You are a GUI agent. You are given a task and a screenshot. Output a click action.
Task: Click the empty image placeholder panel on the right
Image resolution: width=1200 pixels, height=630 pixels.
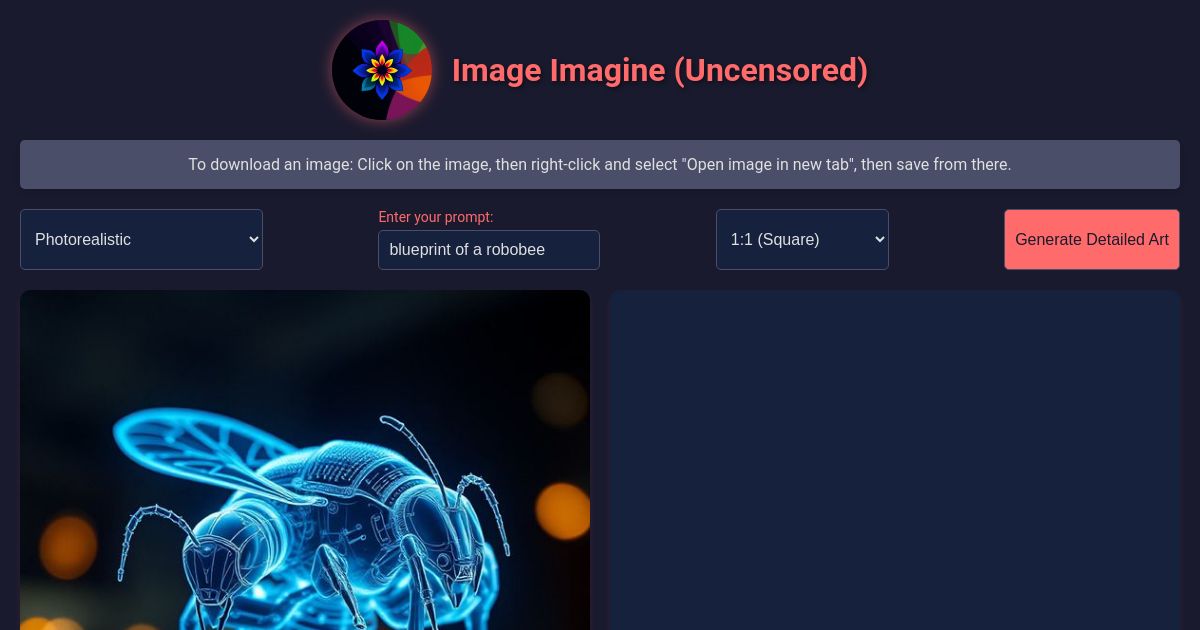click(x=895, y=460)
